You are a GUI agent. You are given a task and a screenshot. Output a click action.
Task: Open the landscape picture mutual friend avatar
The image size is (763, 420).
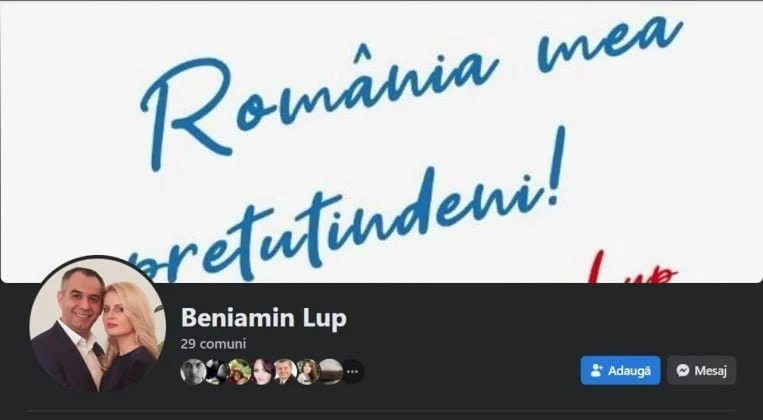(x=331, y=372)
